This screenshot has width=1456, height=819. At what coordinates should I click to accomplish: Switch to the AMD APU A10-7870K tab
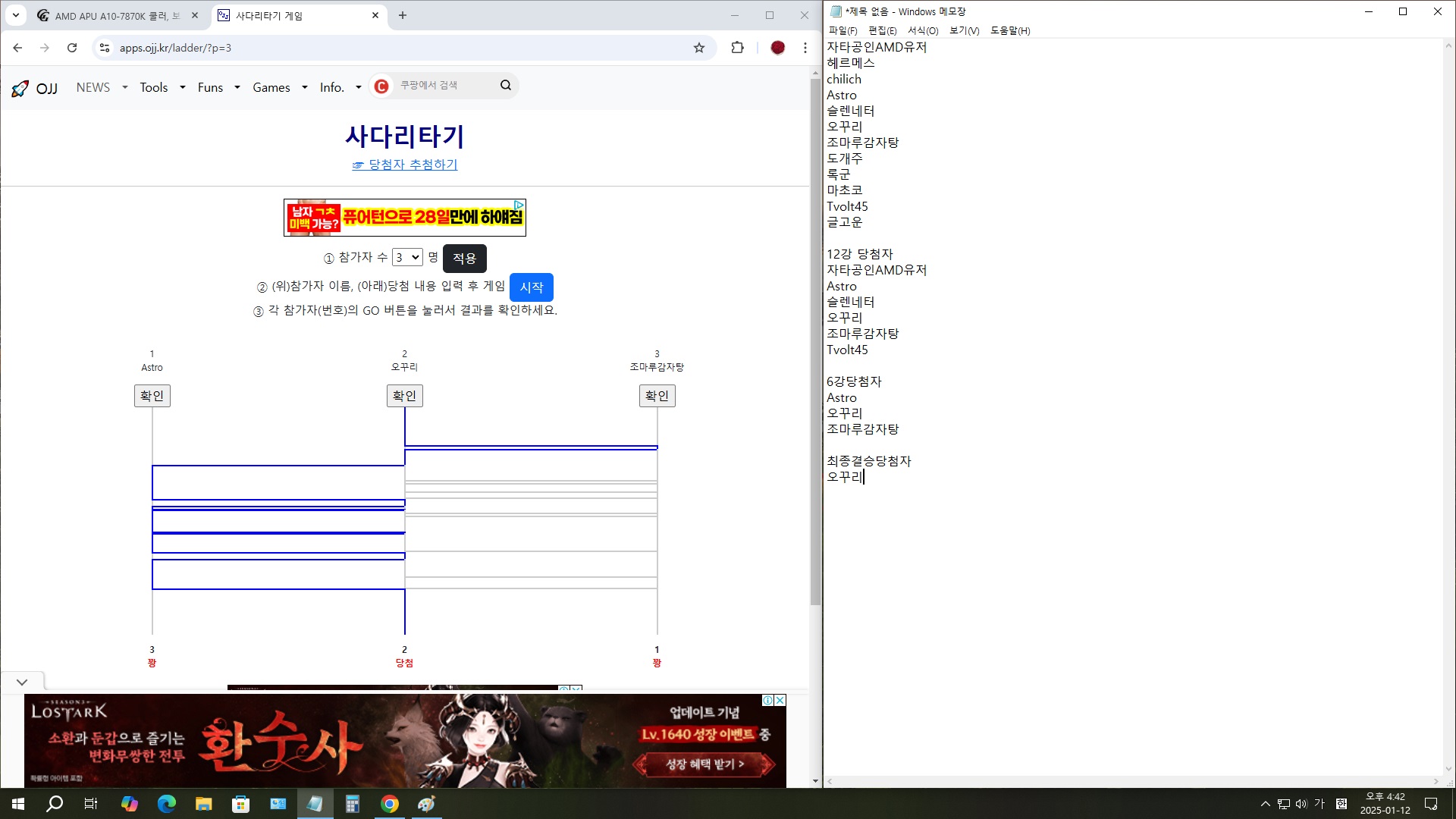pos(118,15)
